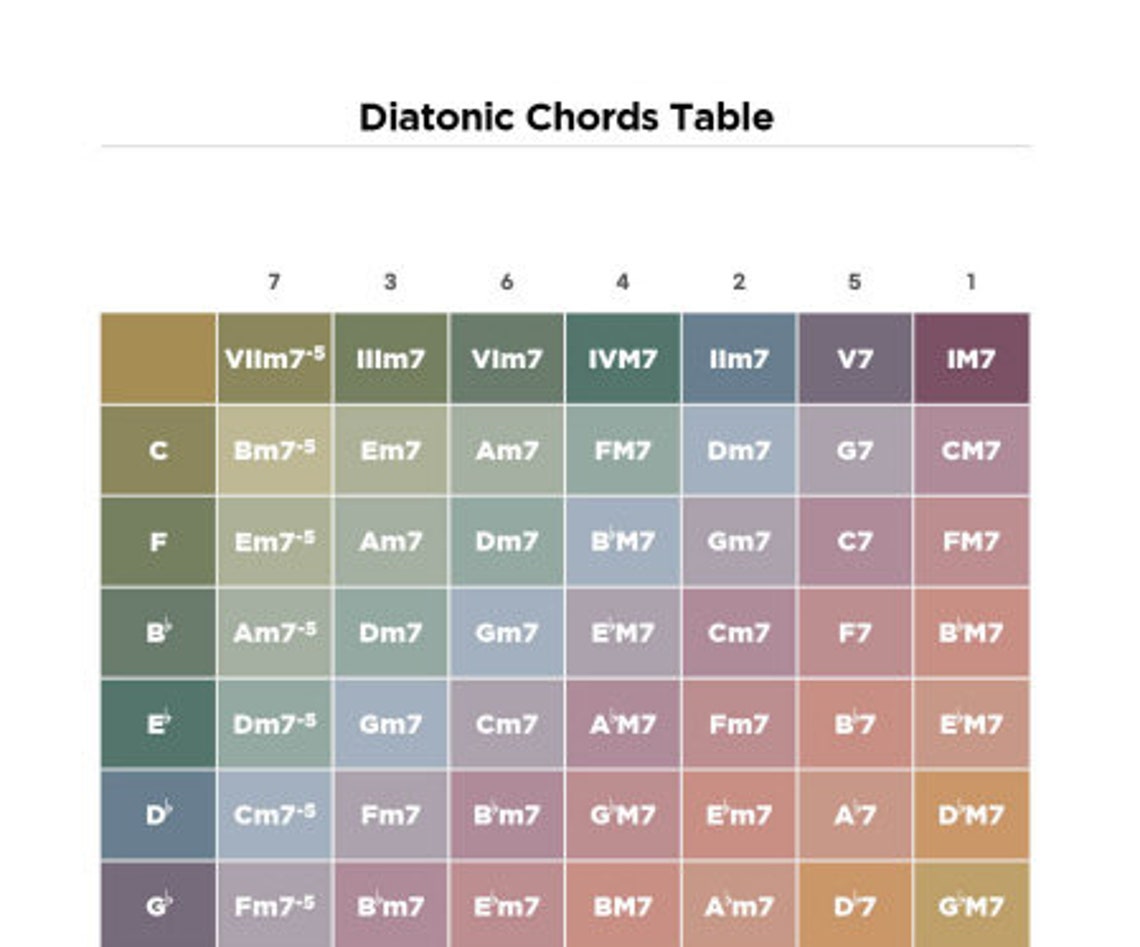1140x947 pixels.
Task: Click the BM7 cell in the G♭ row
Action: point(622,905)
